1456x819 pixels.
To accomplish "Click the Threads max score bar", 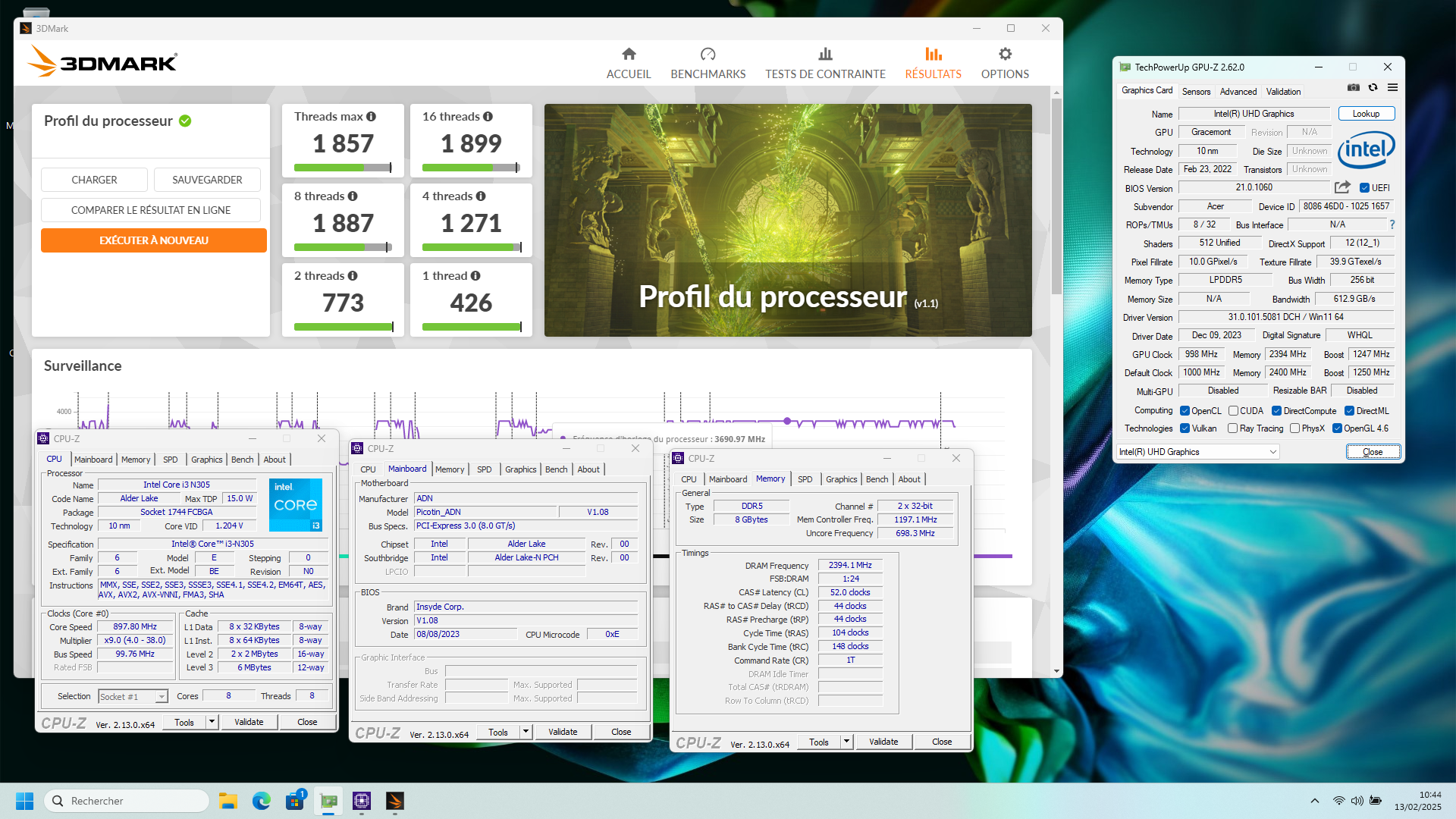I will (x=343, y=168).
